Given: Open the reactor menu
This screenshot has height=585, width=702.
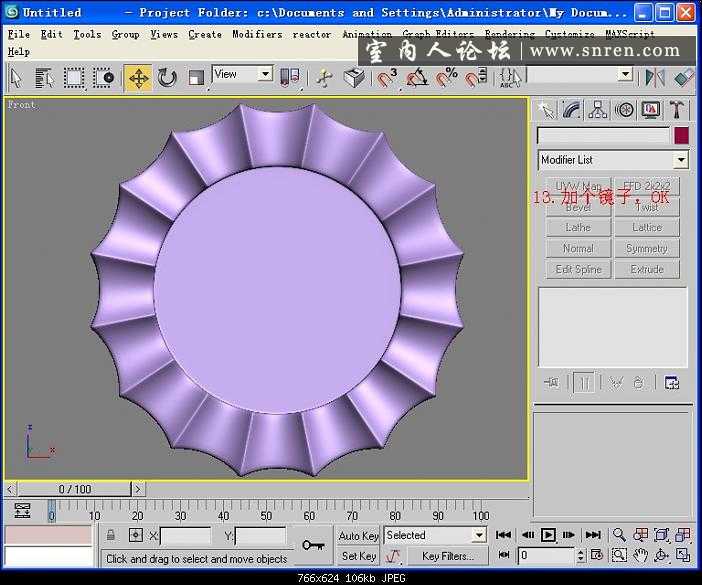Looking at the screenshot, I should [x=312, y=34].
